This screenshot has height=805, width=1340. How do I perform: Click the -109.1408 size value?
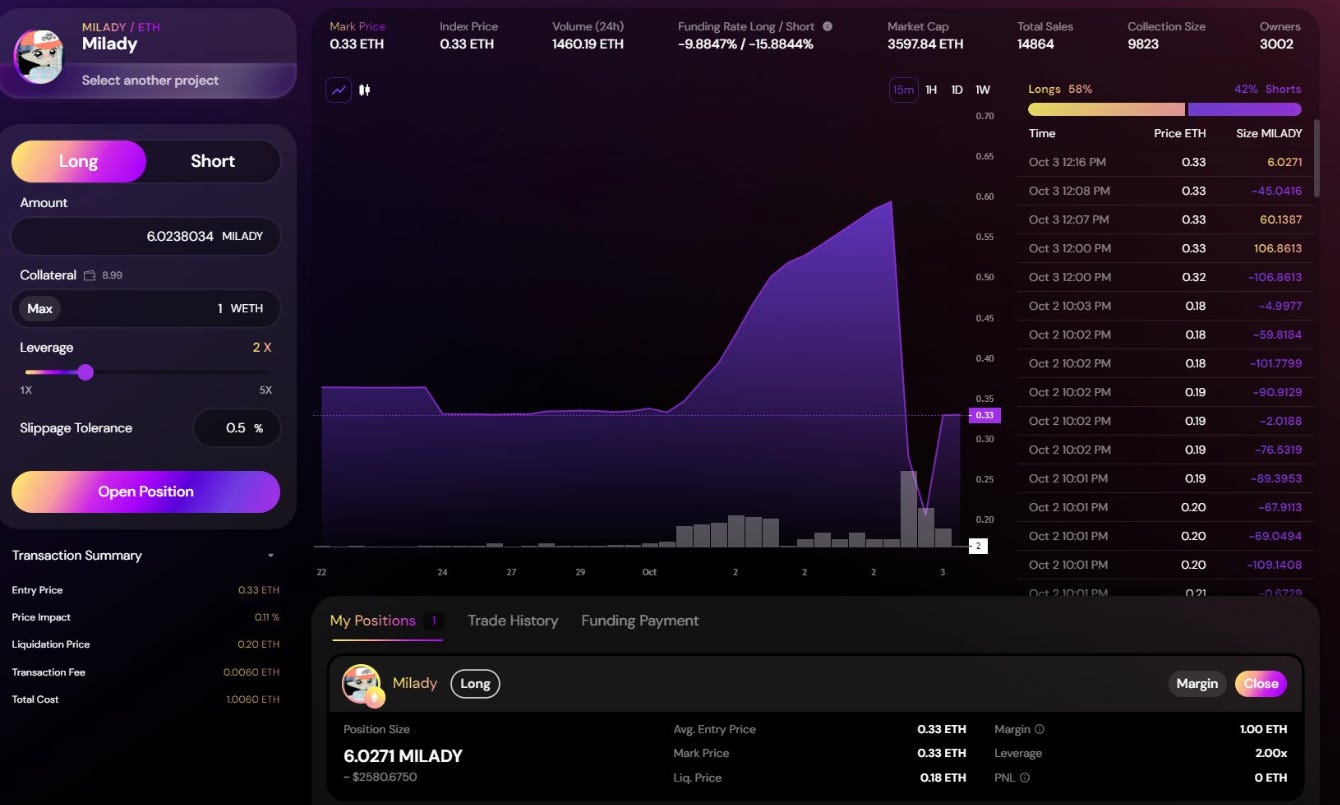point(1275,565)
